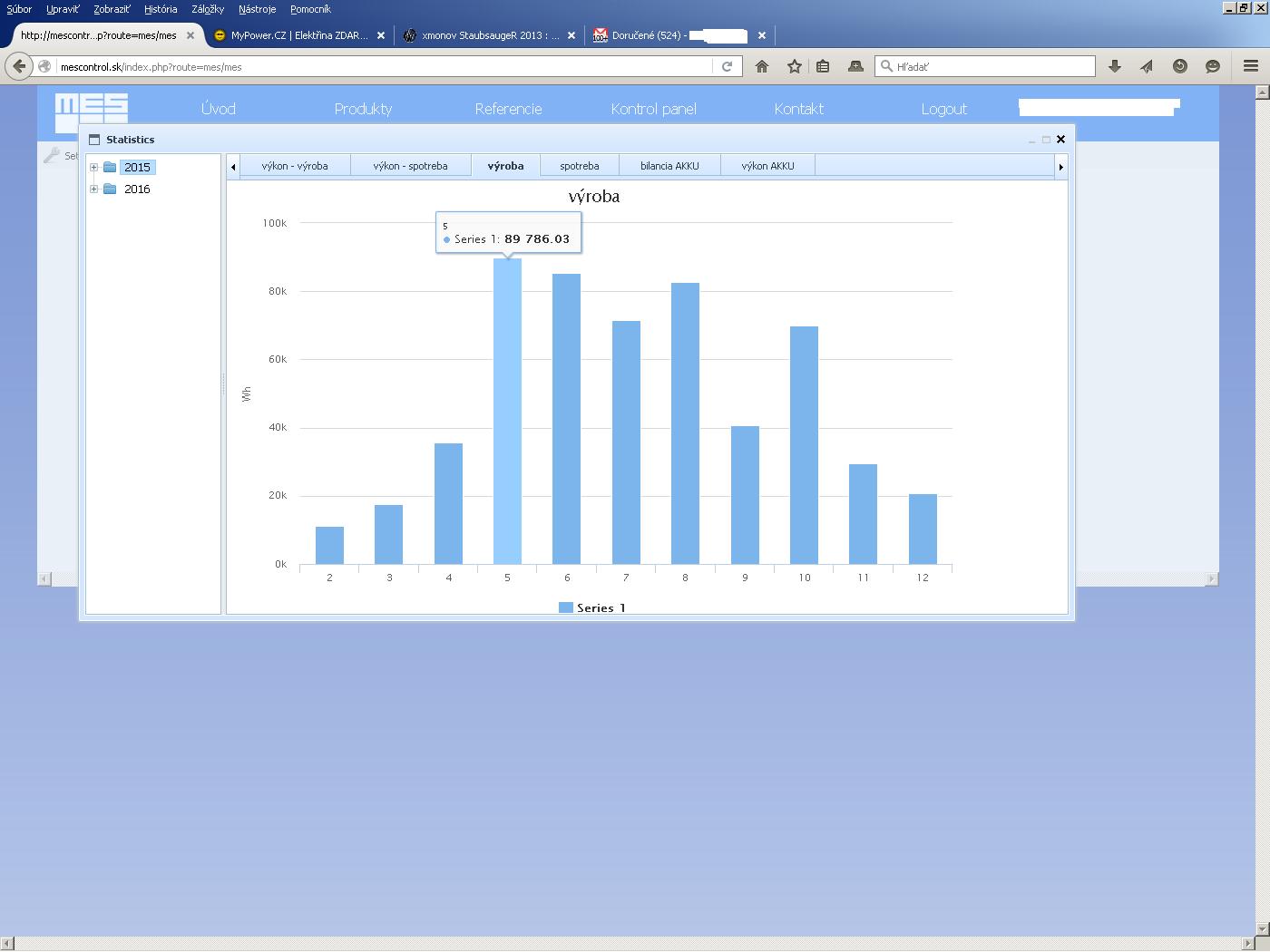Reload the page using the refresh icon

pos(727,66)
